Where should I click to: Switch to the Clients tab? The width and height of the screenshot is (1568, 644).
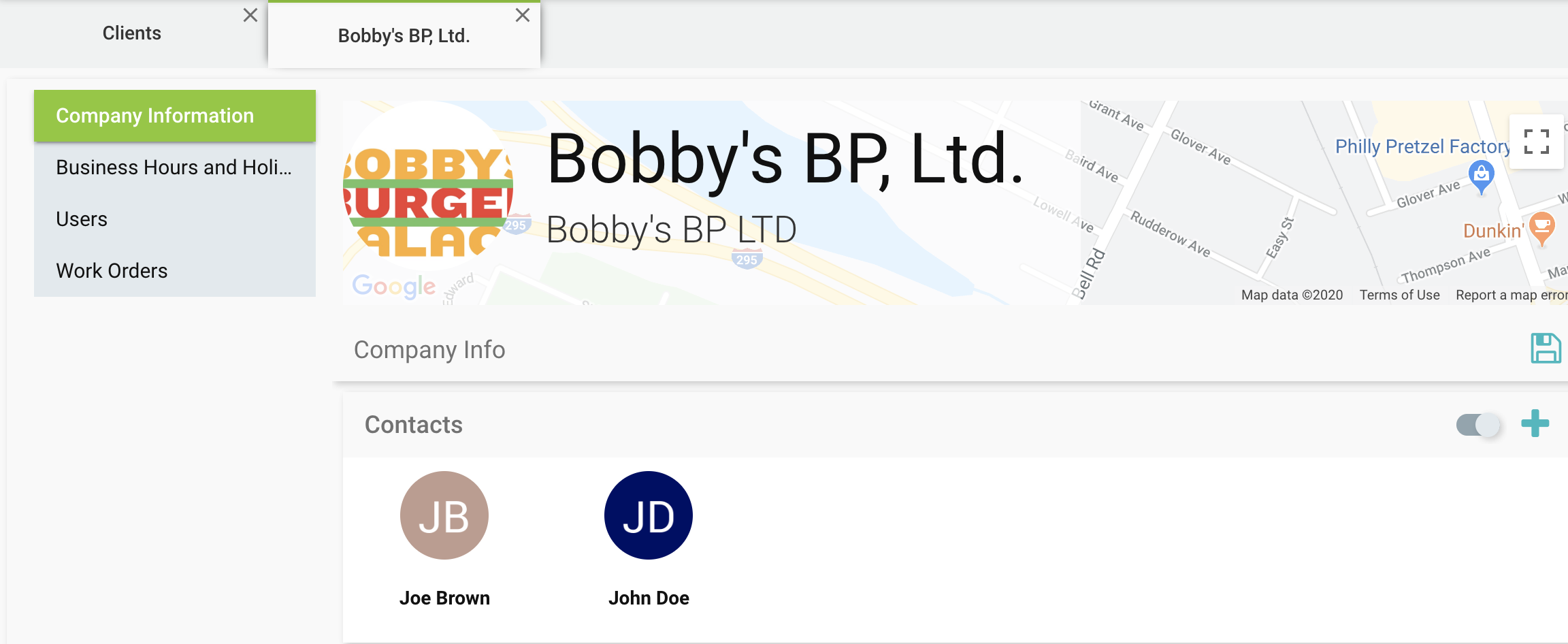132,33
